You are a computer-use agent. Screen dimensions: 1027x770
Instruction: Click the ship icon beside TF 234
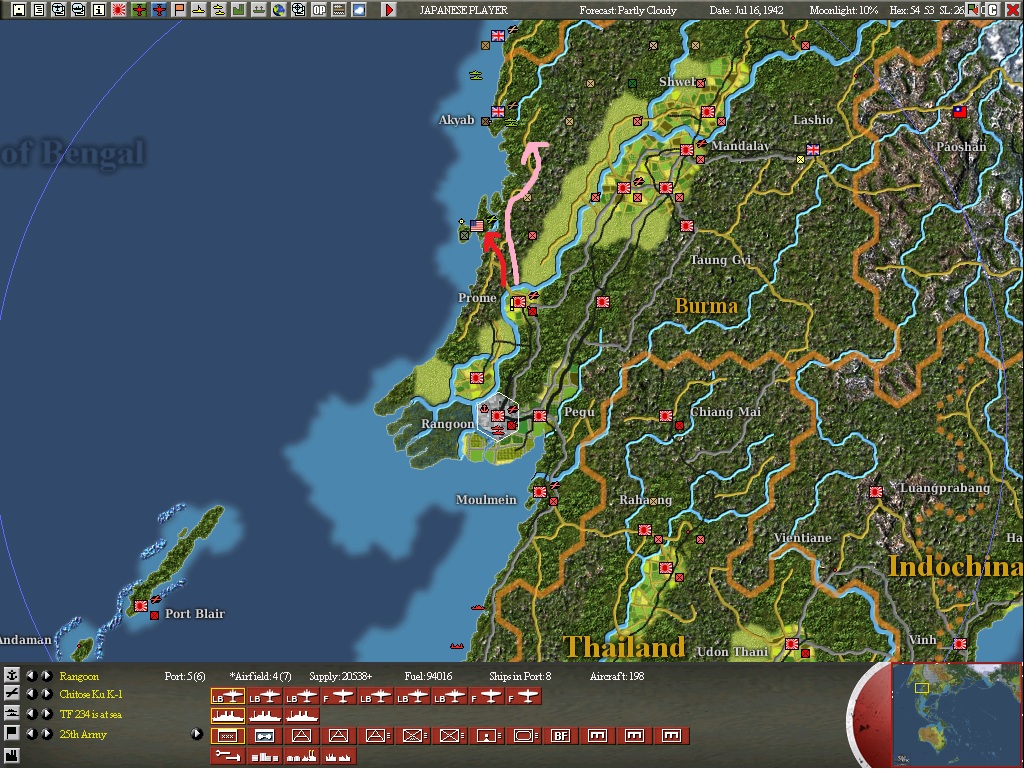point(11,714)
